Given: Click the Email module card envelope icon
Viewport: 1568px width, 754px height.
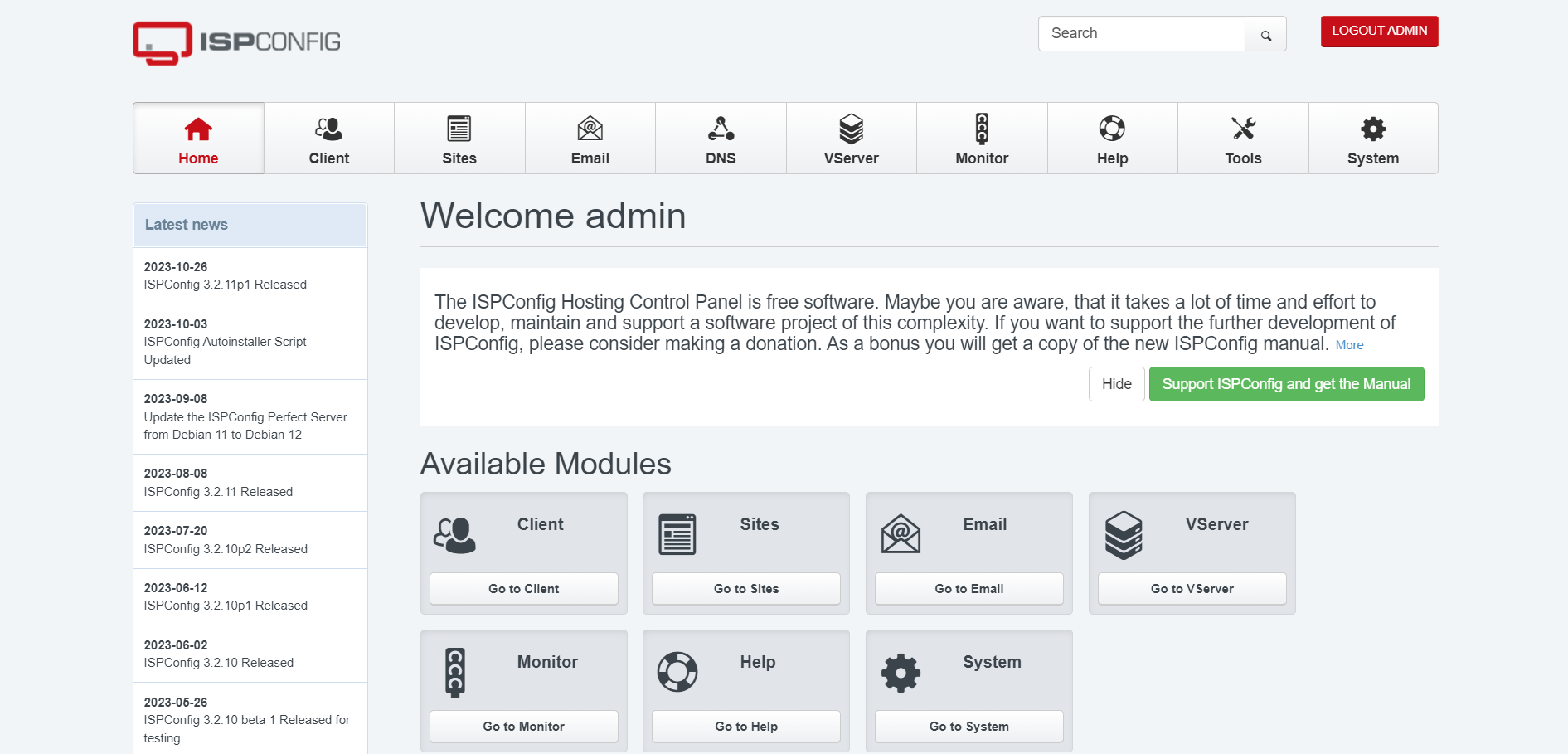Looking at the screenshot, I should pyautogui.click(x=901, y=534).
